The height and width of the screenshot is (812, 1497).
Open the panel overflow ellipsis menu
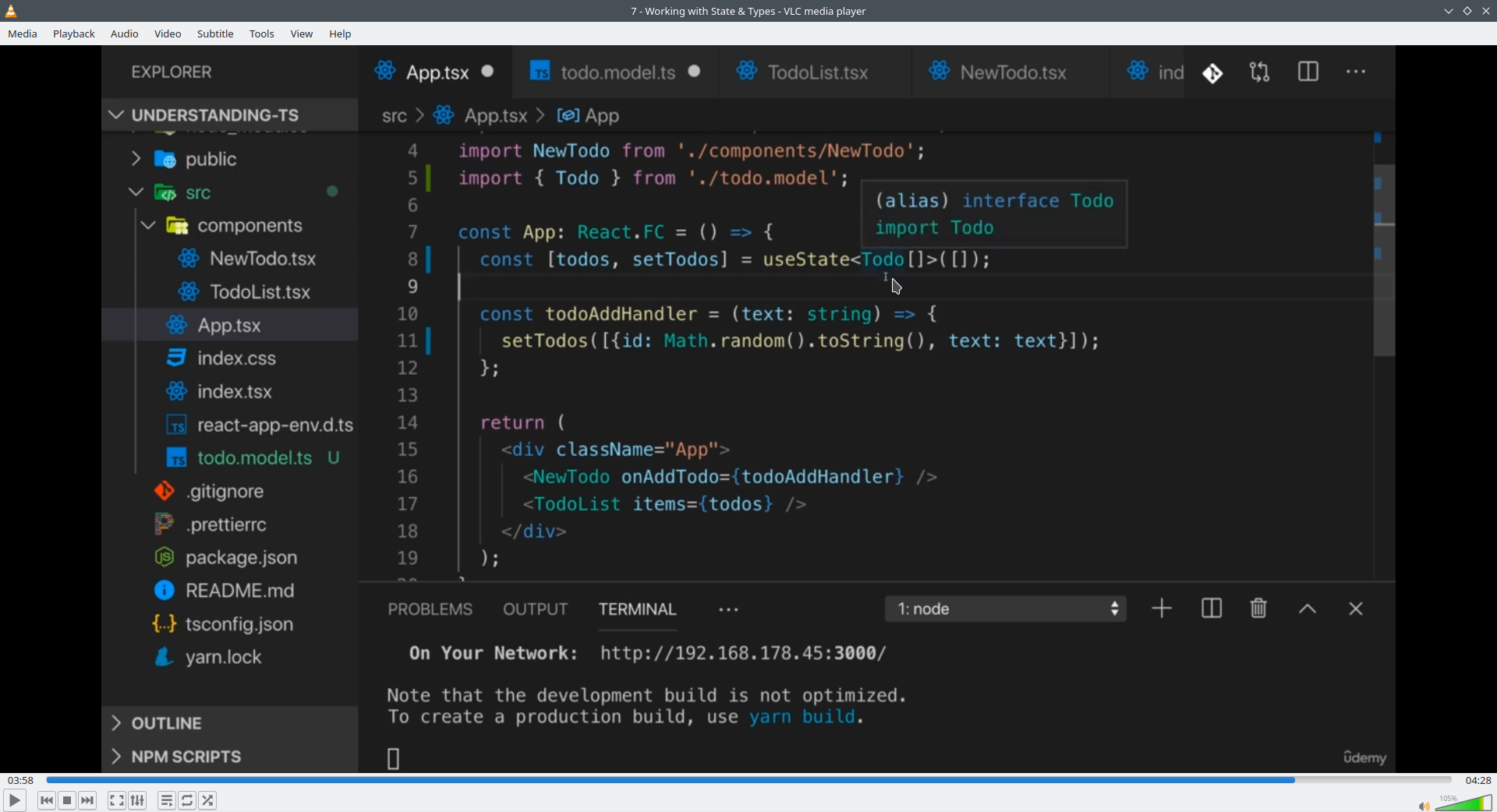click(x=729, y=610)
